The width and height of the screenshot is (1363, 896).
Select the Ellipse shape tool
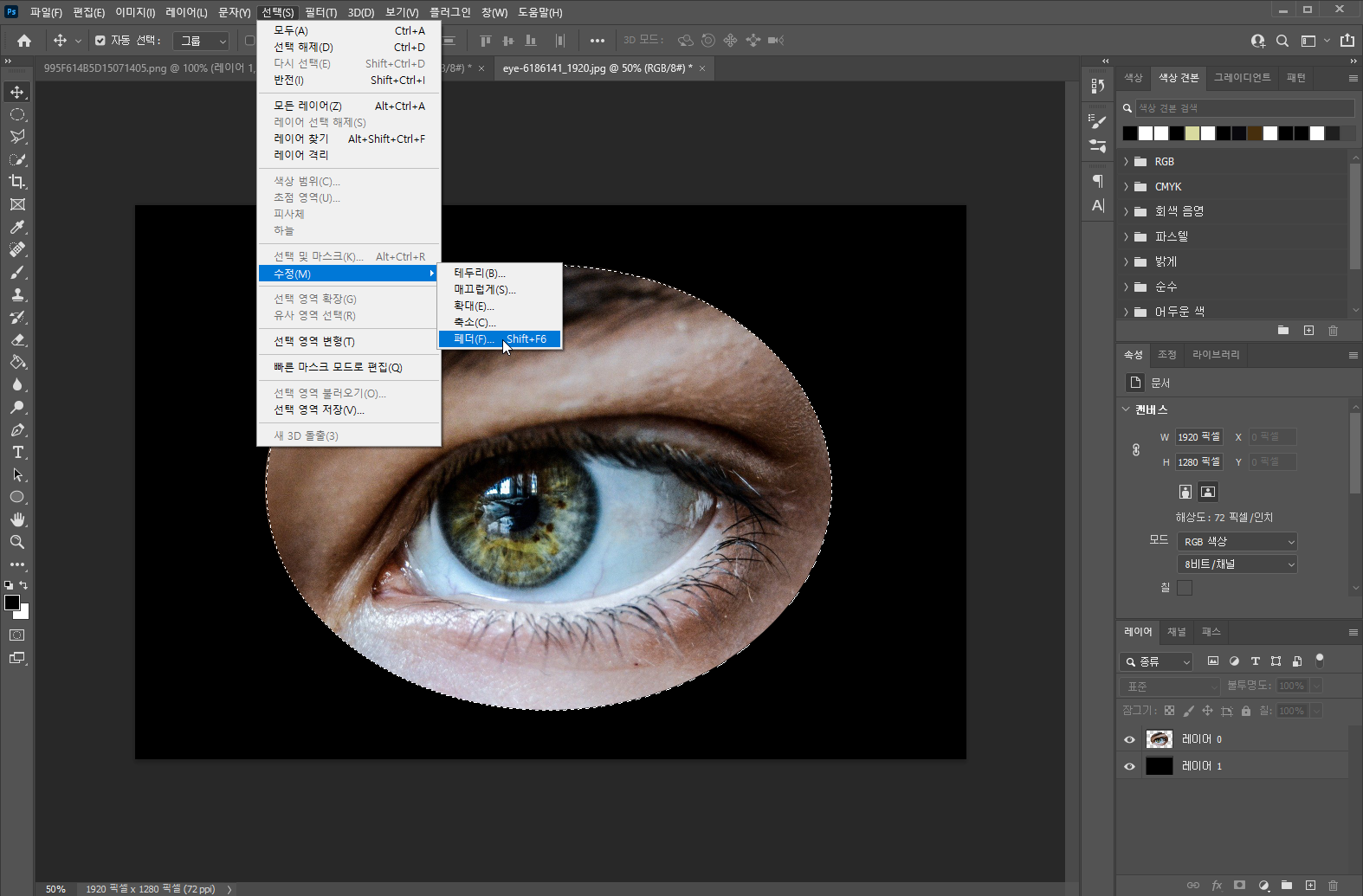click(x=17, y=497)
